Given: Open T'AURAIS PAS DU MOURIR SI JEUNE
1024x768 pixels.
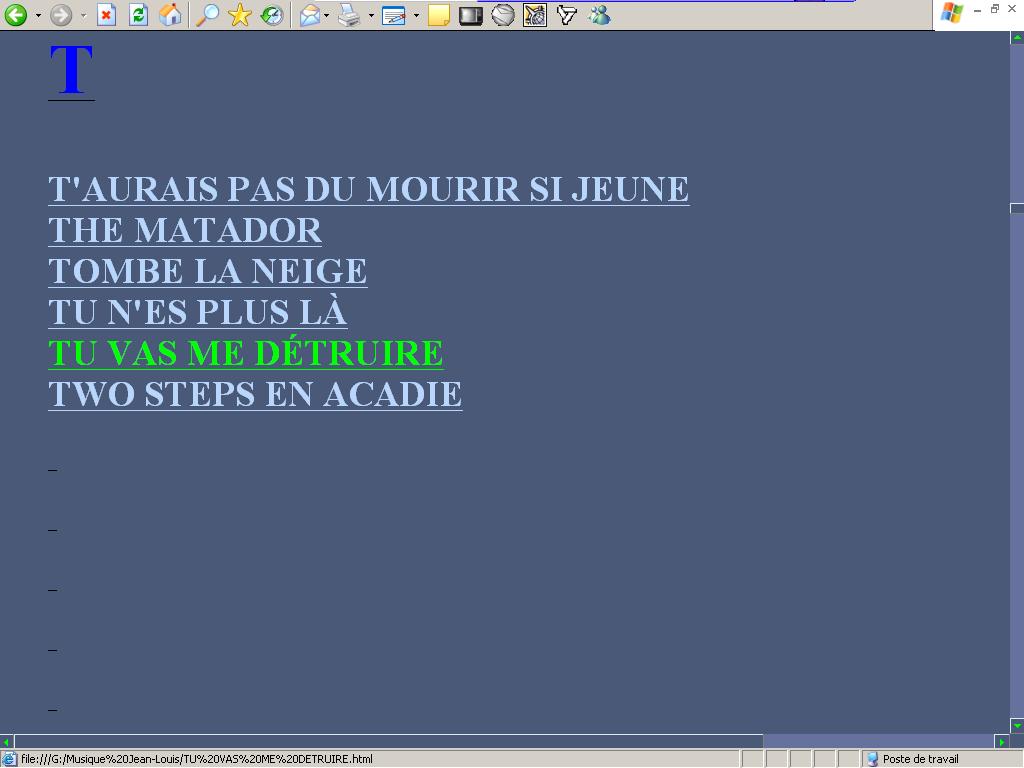Looking at the screenshot, I should coord(369,189).
